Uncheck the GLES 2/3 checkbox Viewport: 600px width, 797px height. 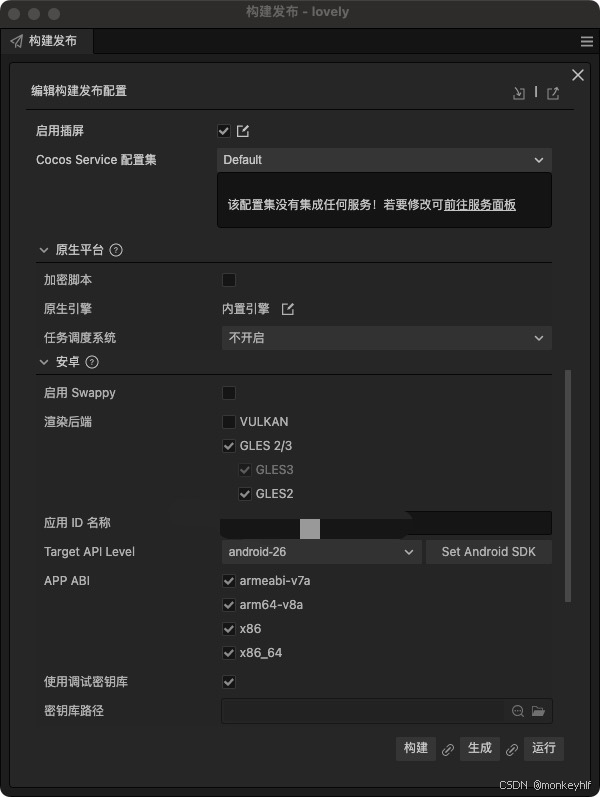(x=229, y=446)
